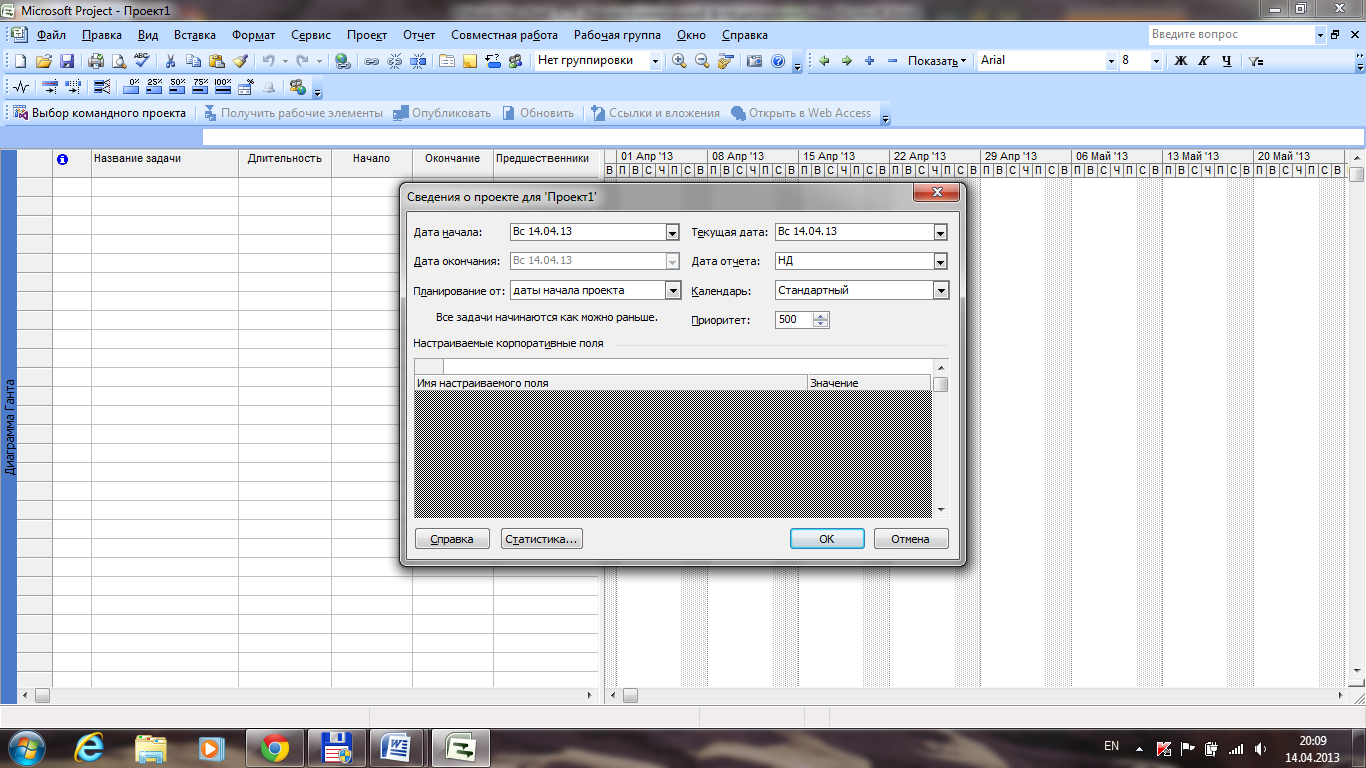Toggle Italic К formatting

[x=1203, y=61]
